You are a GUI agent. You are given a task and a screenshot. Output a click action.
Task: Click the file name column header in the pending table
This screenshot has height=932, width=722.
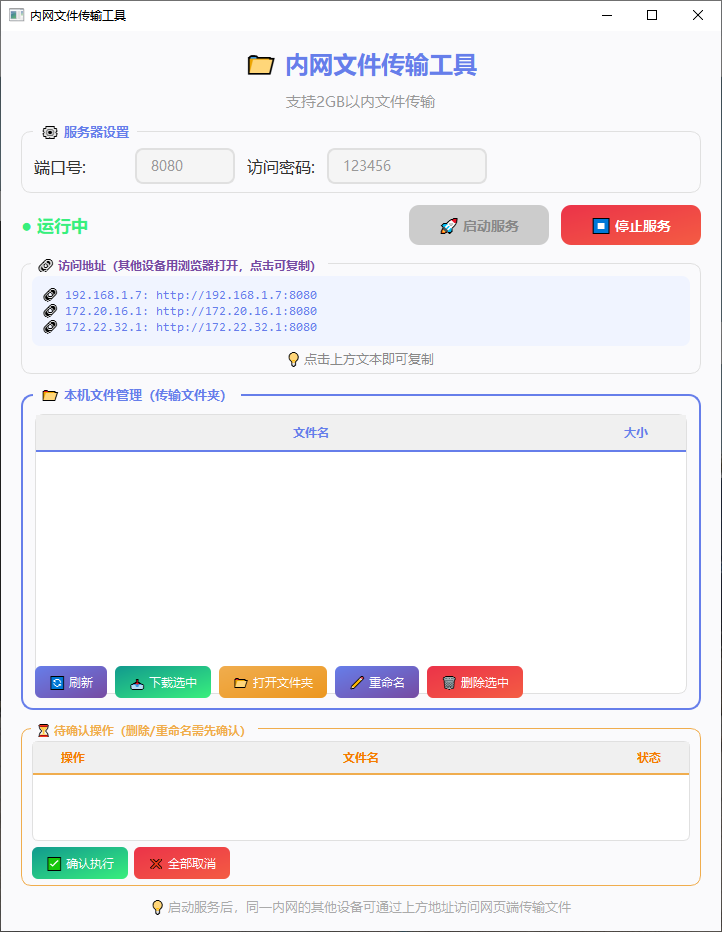tap(361, 758)
